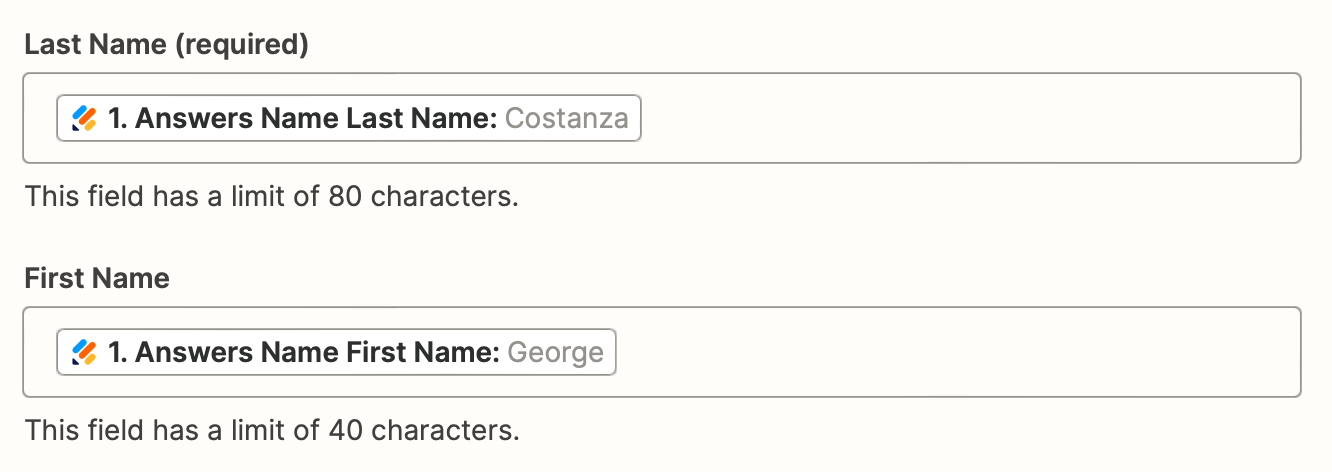Click the 'First Name' field label
1332x472 pixels.
97,278
